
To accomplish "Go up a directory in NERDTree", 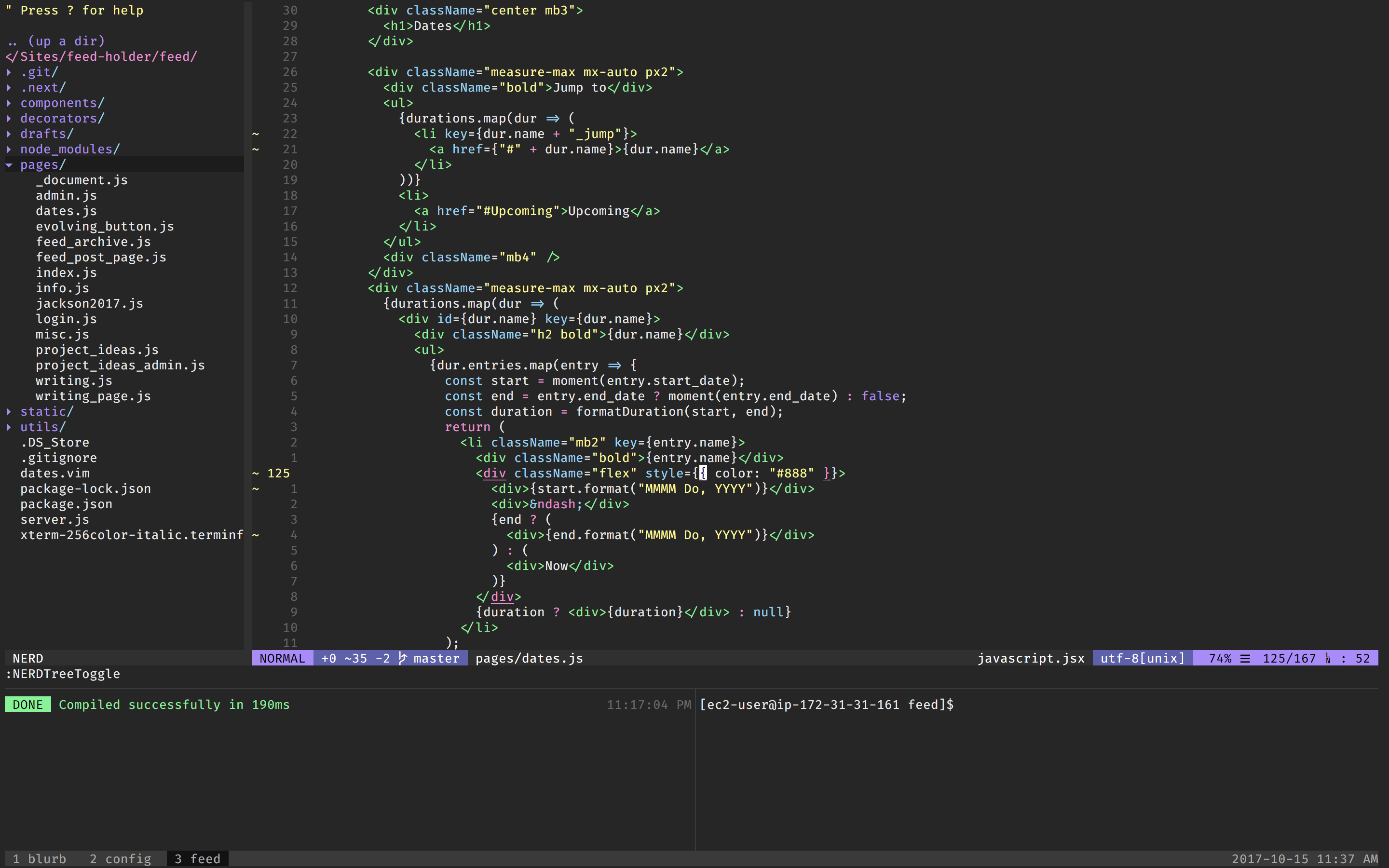I will click(x=55, y=41).
